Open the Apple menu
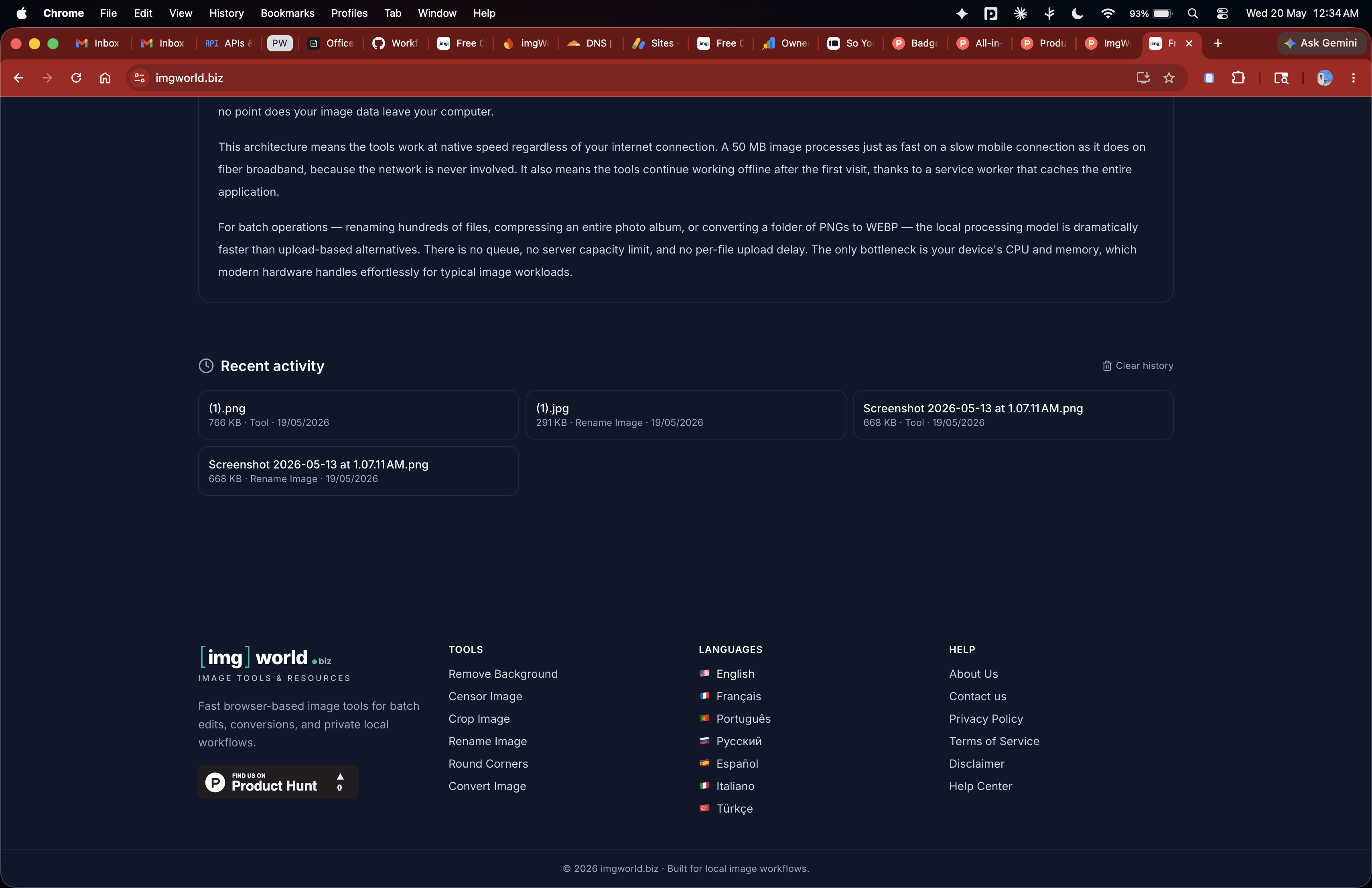The height and width of the screenshot is (888, 1372). (x=21, y=13)
